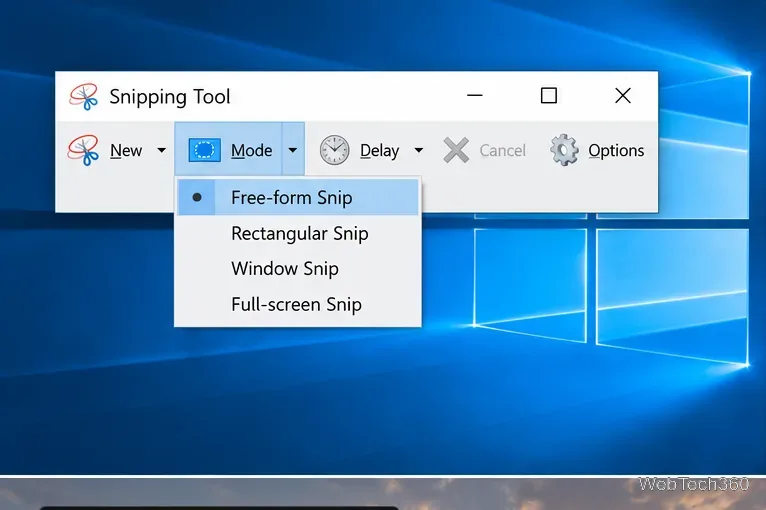Expand the New button dropdown arrow
Image resolution: width=766 pixels, height=510 pixels.
(x=161, y=150)
